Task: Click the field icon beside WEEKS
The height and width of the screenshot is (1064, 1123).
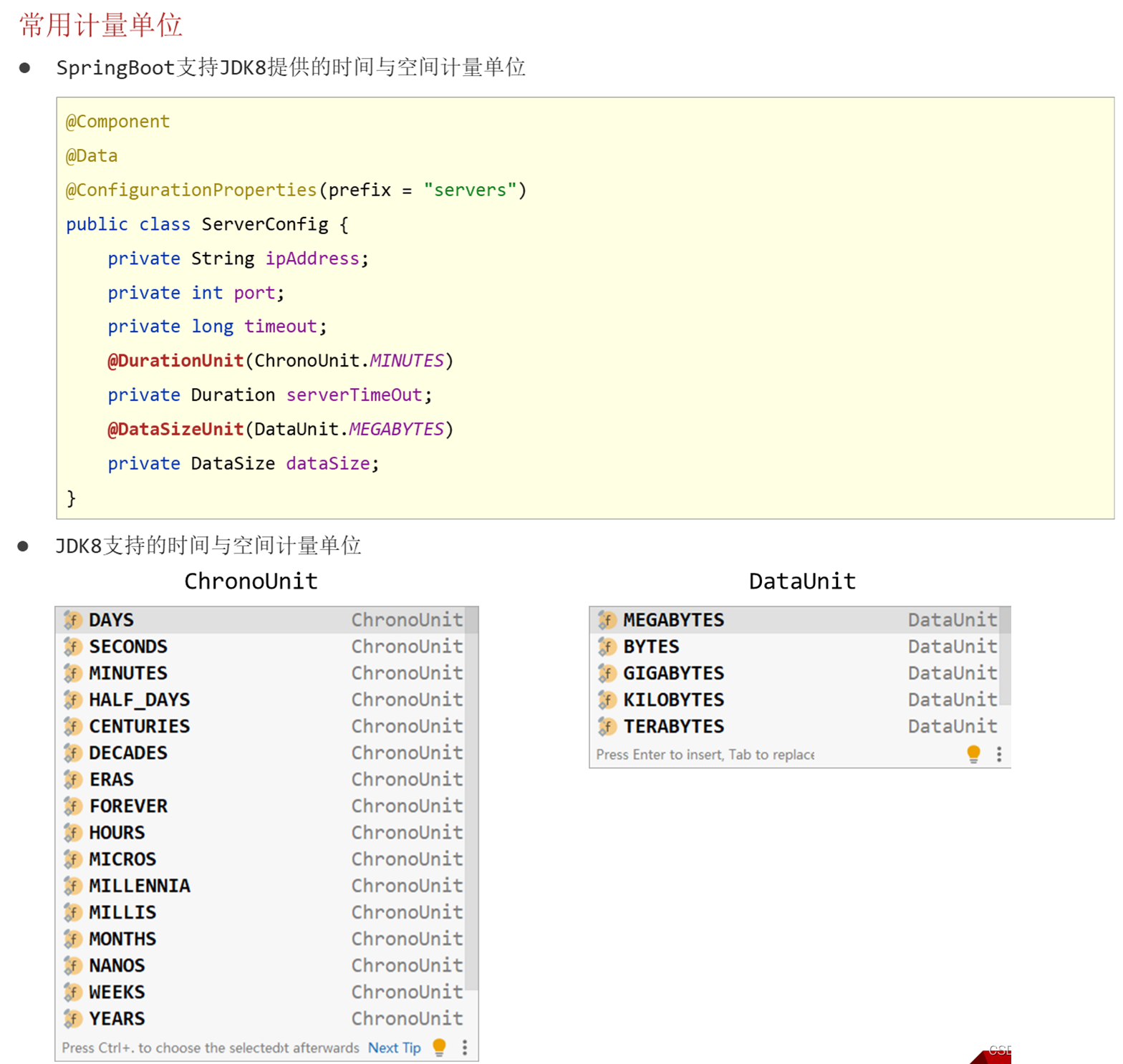Action: point(72,991)
